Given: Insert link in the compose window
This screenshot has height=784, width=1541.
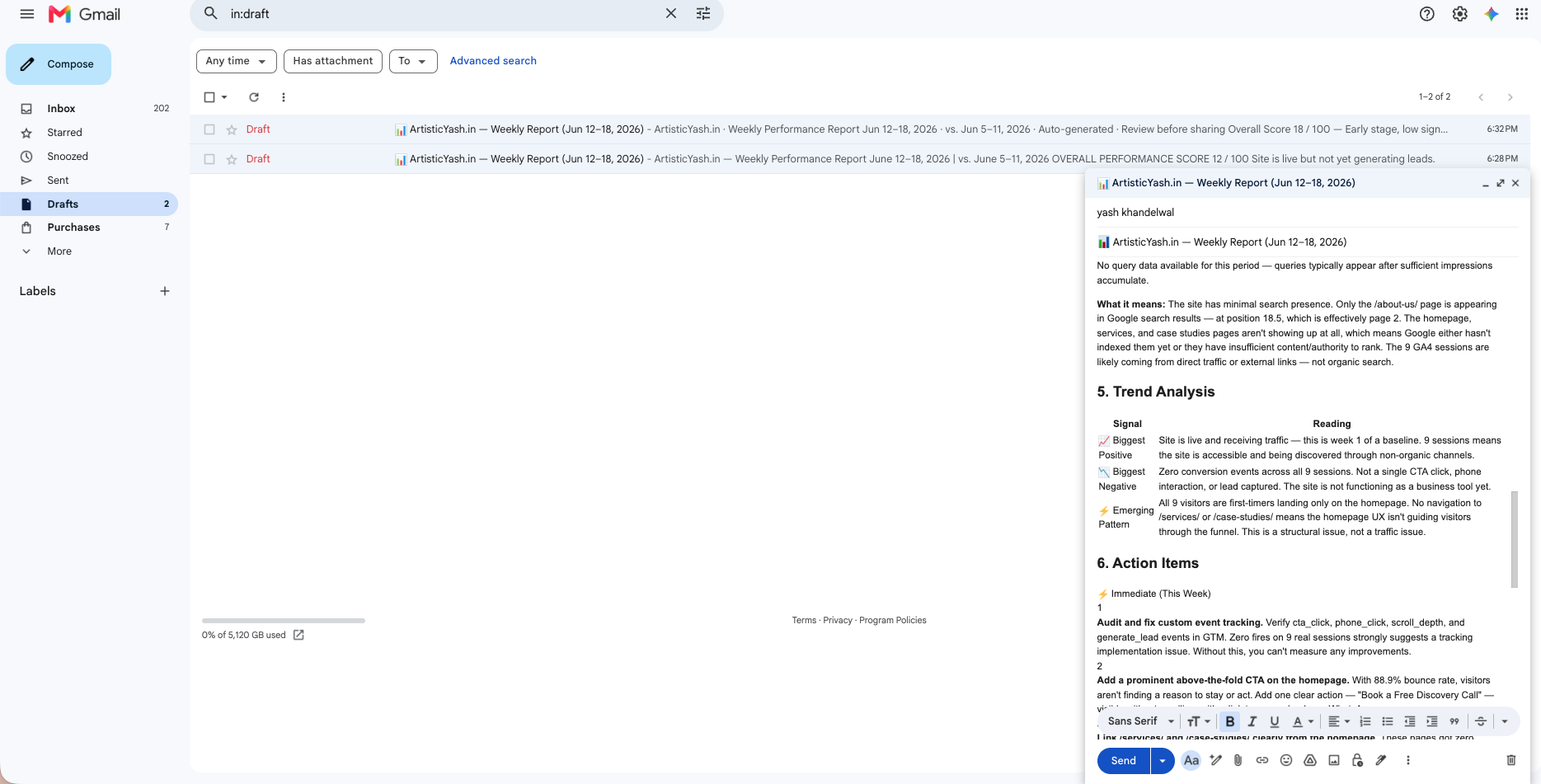Looking at the screenshot, I should 1262,760.
